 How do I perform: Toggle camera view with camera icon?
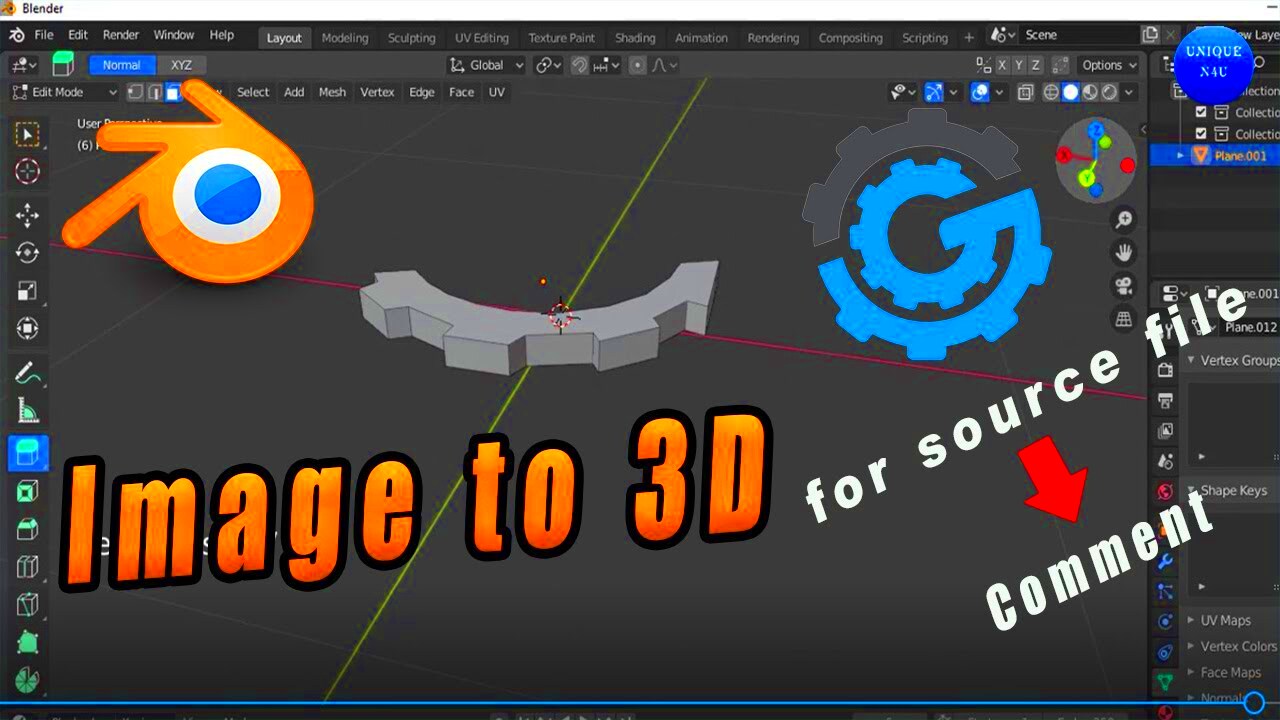coord(1124,286)
